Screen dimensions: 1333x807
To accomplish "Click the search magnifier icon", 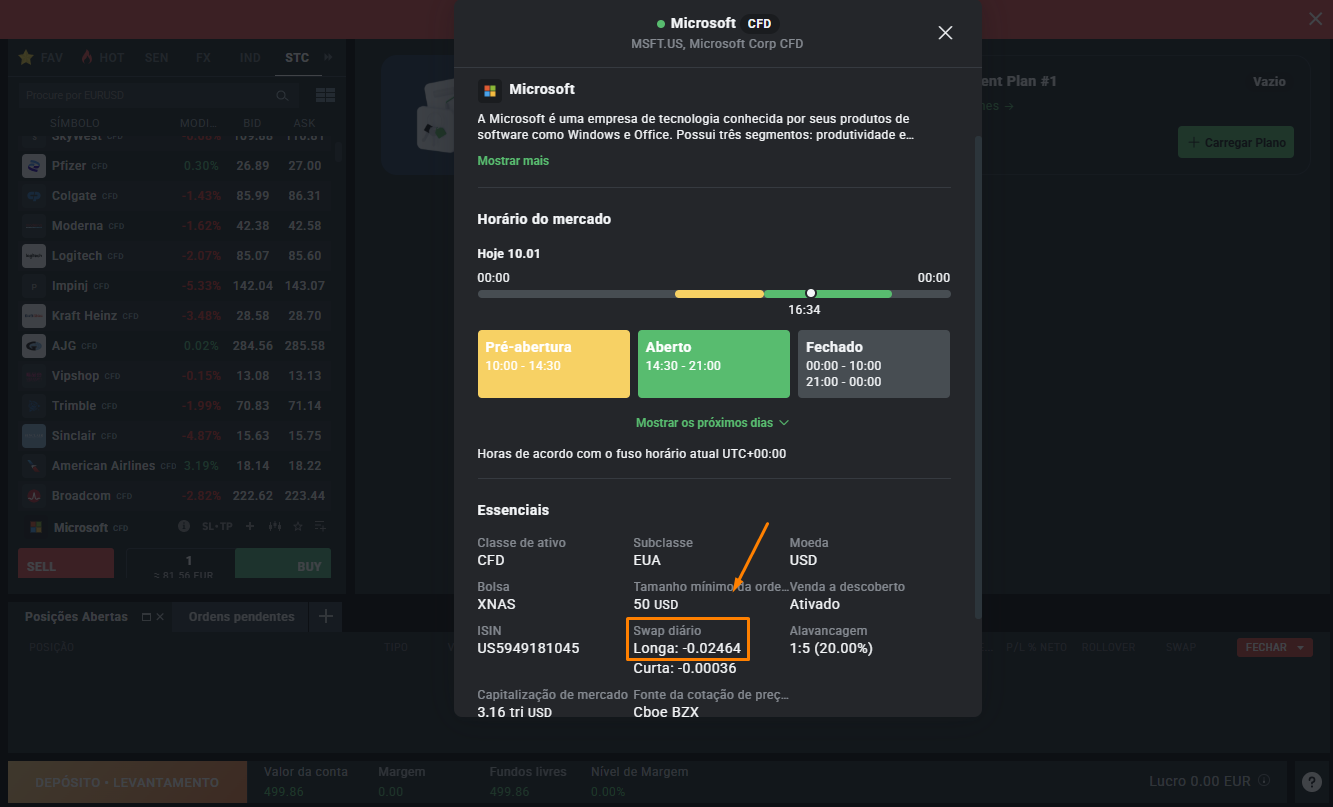I will [x=283, y=96].
